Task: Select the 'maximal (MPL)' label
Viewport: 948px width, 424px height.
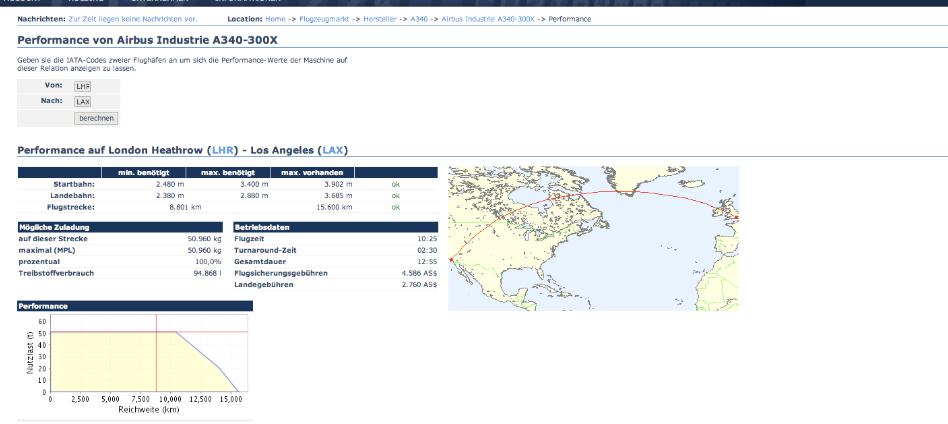Action: (x=47, y=250)
